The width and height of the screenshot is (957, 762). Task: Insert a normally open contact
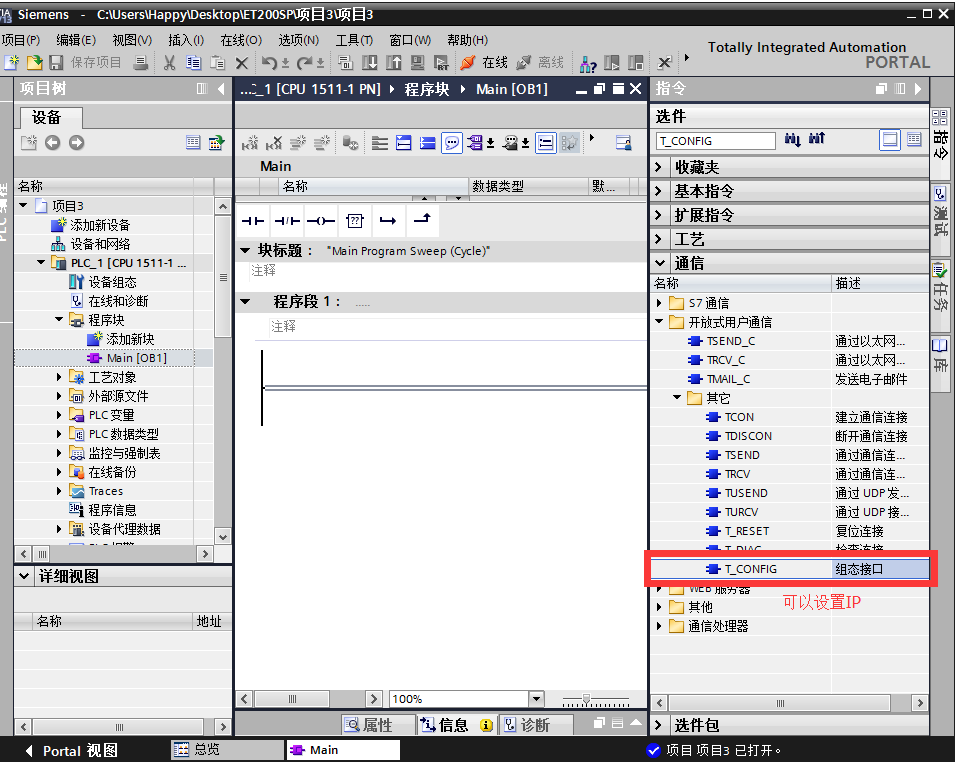tap(253, 220)
